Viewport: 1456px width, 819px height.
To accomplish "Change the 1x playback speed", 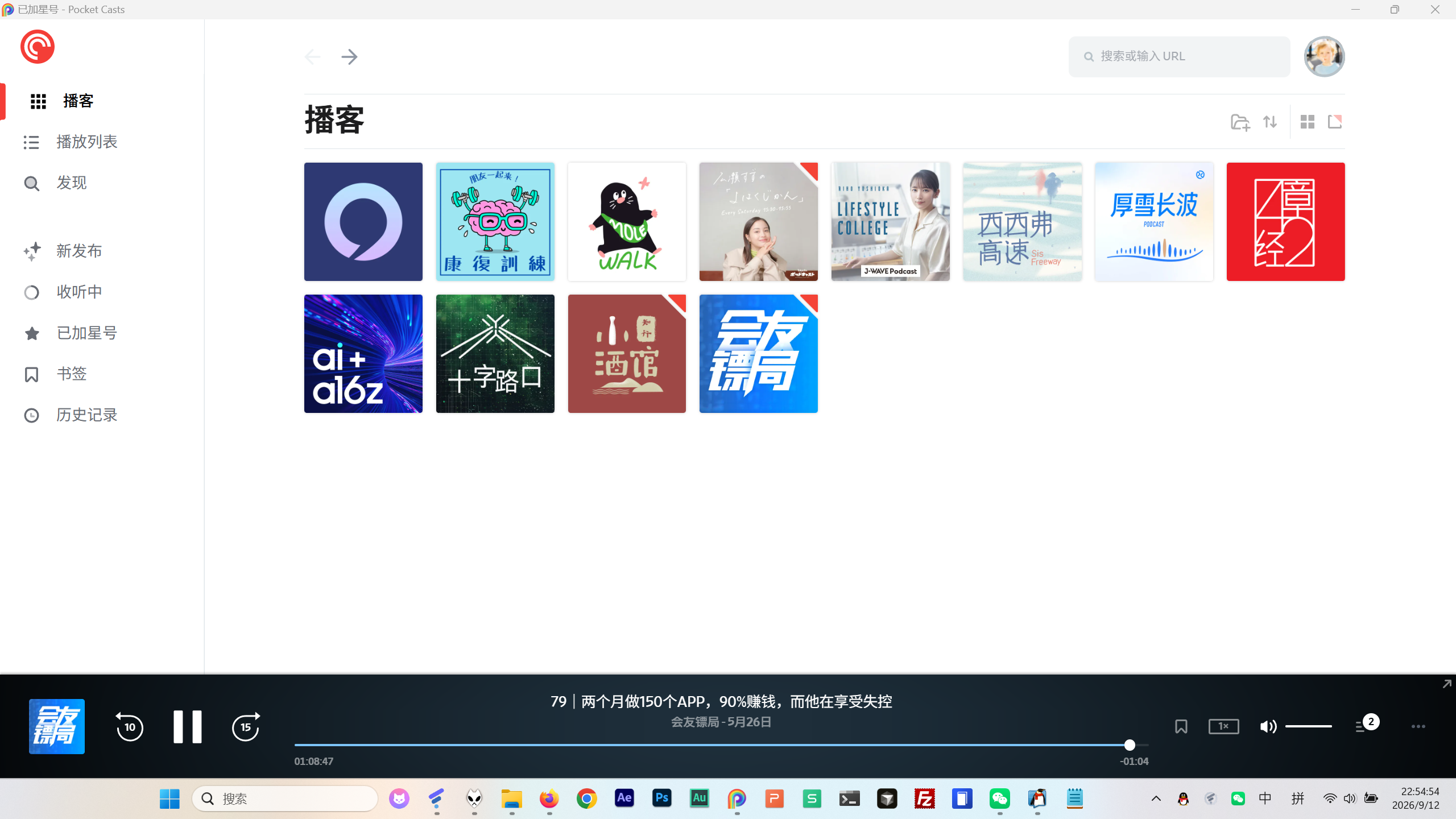I will pyautogui.click(x=1223, y=726).
